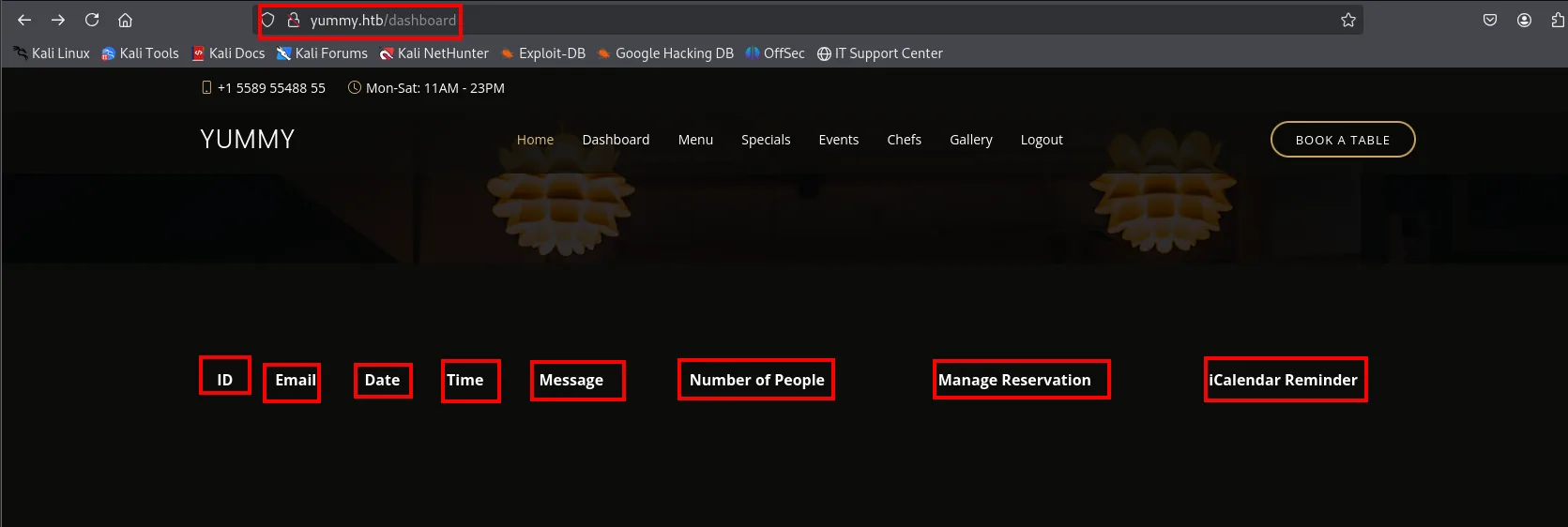This screenshot has height=527, width=1568.
Task: Open the Kali Forums bookmark
Action: [322, 53]
